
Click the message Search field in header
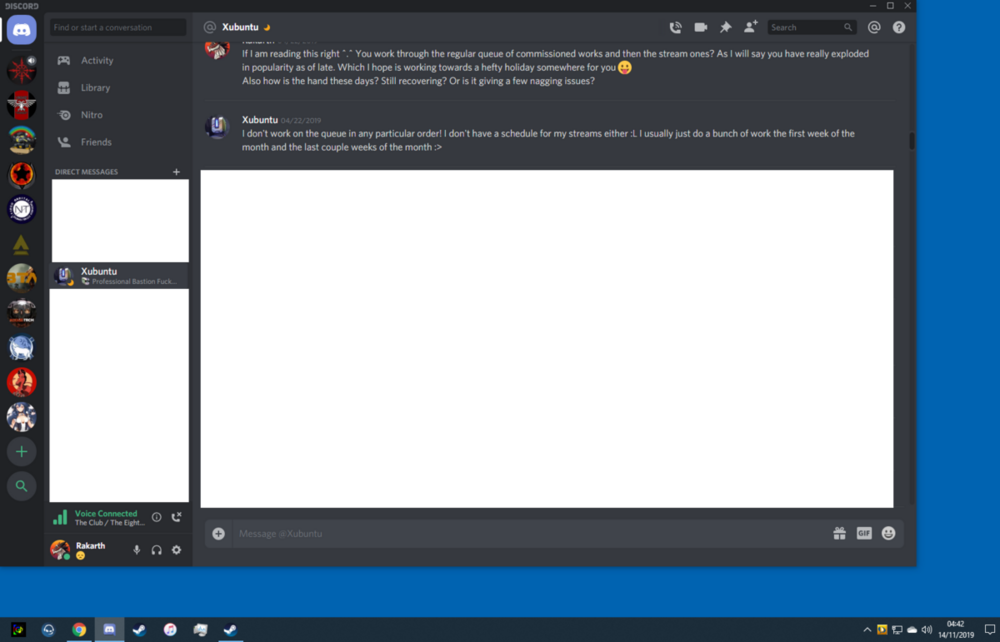pyautogui.click(x=811, y=27)
